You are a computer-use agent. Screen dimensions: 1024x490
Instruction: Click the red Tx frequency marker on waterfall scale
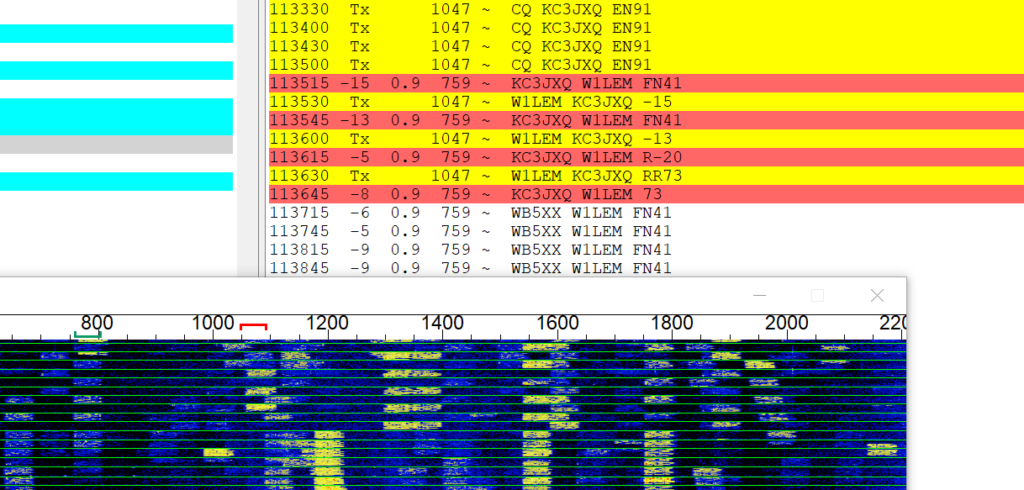click(253, 326)
